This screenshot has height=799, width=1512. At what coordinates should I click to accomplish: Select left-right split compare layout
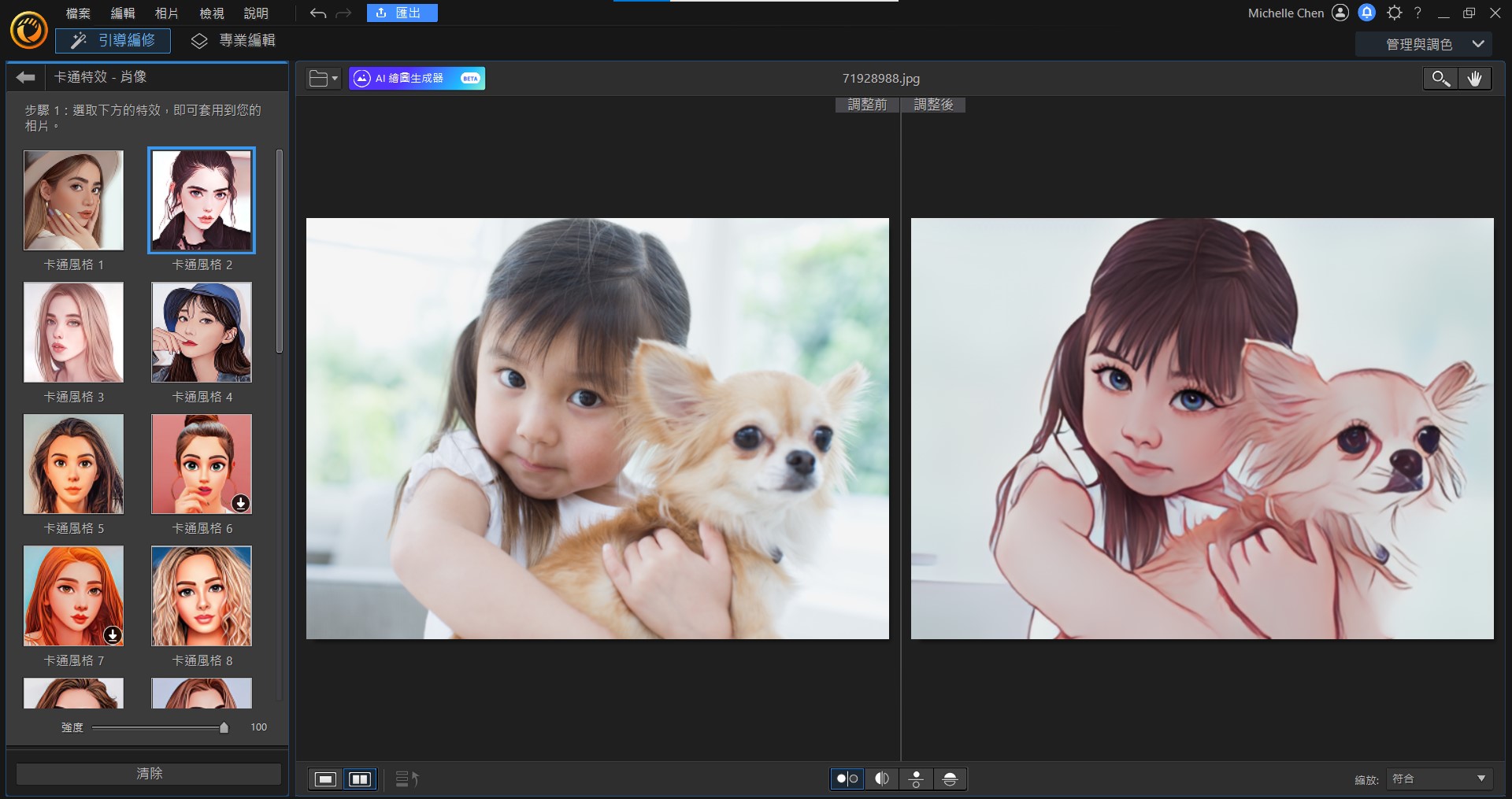(x=882, y=779)
